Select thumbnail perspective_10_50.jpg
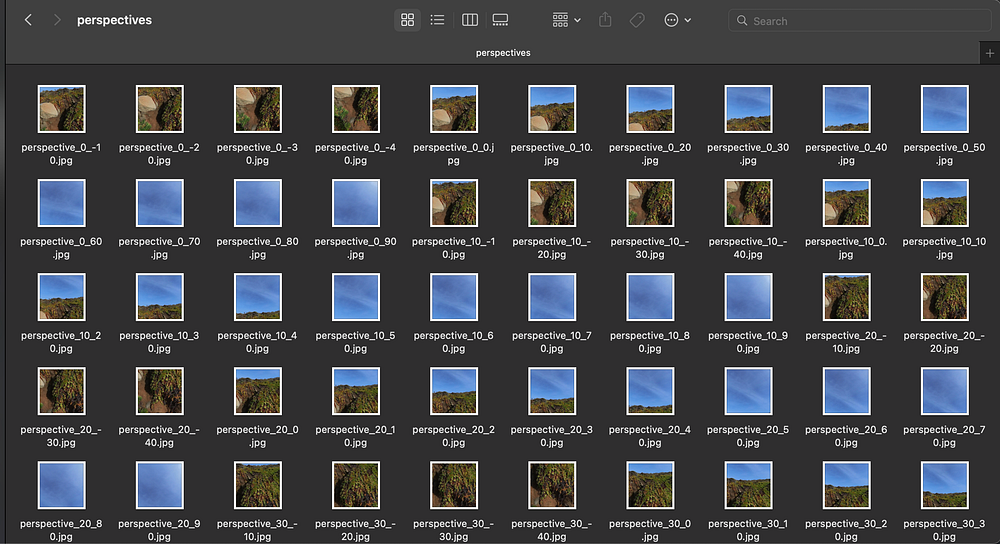The image size is (1000, 544). coord(356,297)
